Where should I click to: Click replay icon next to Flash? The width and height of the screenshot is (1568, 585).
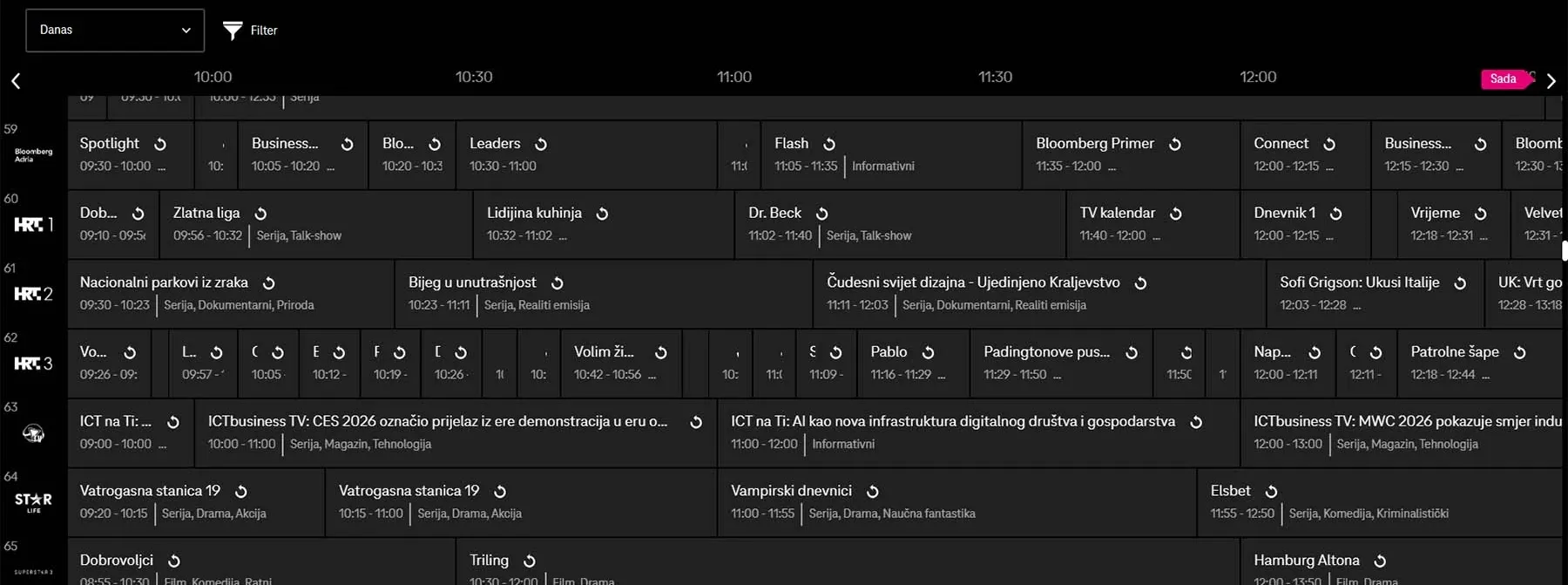pyautogui.click(x=829, y=144)
